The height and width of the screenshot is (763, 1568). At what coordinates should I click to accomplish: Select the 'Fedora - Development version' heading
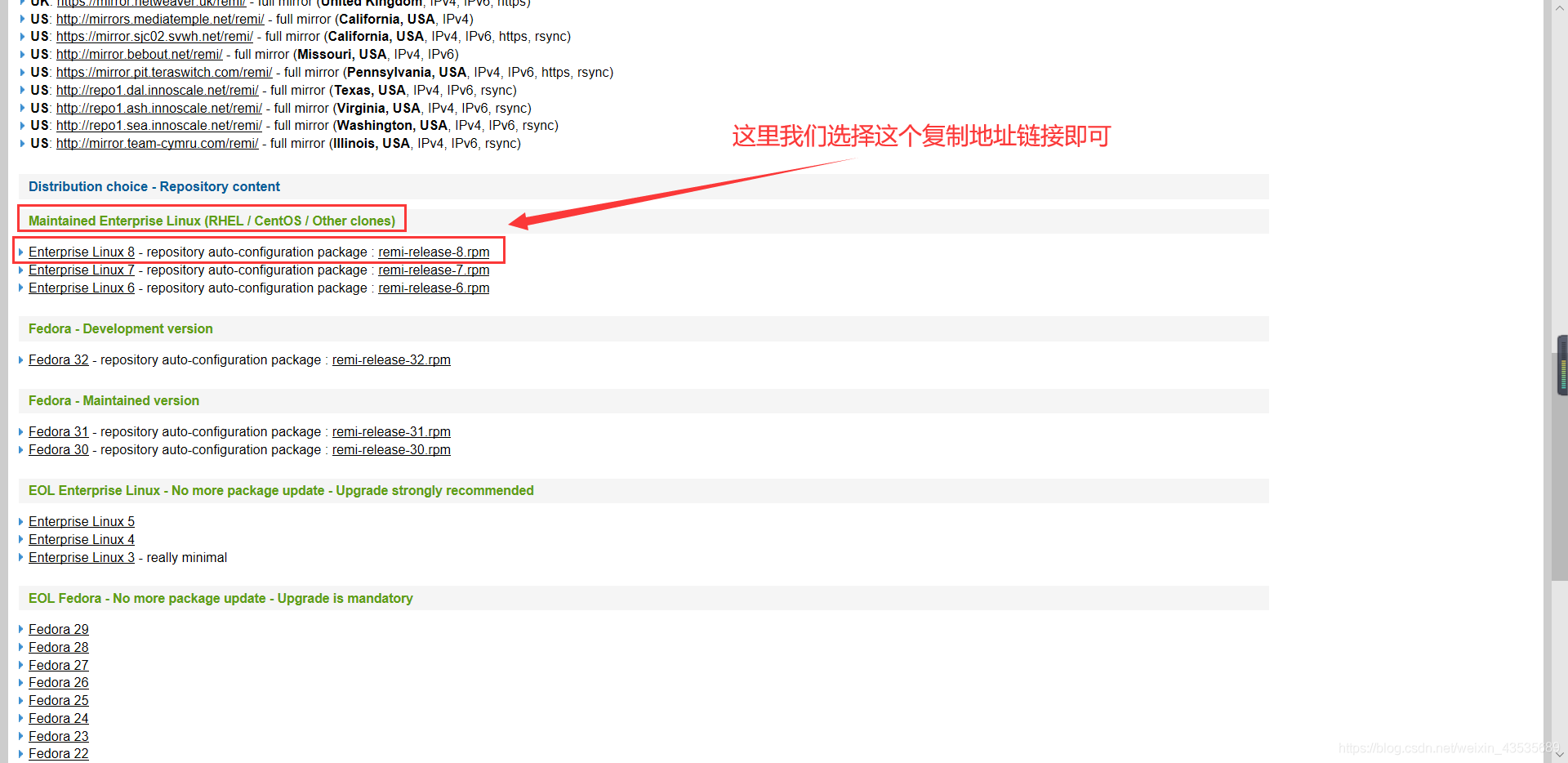(x=121, y=329)
